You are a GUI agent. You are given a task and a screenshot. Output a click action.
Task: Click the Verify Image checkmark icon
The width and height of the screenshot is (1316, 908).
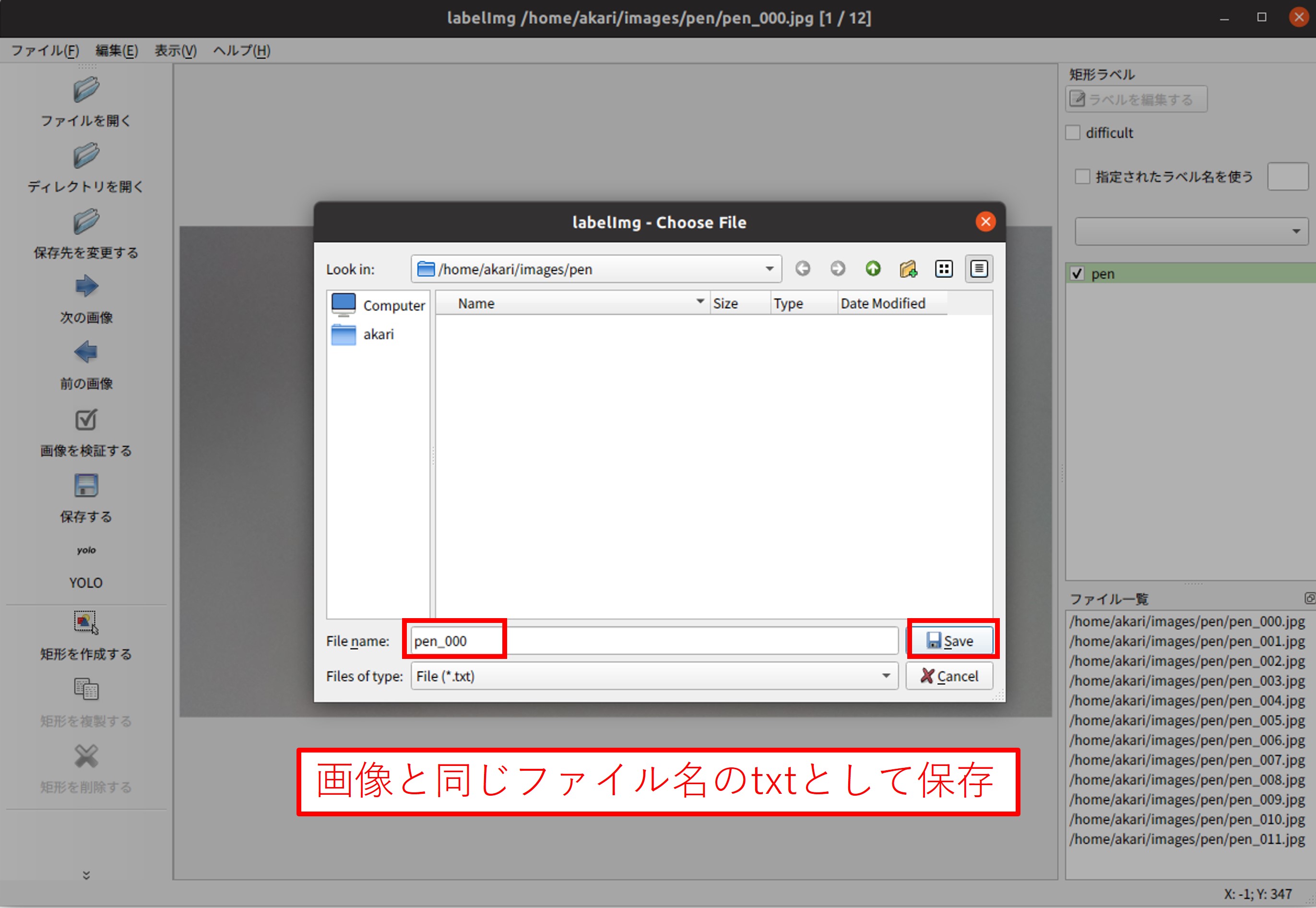point(86,420)
